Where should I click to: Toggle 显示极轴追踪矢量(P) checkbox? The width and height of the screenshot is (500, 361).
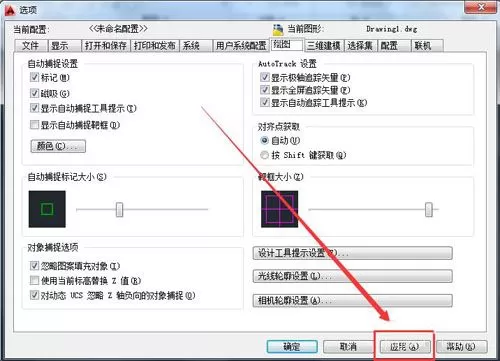click(x=265, y=77)
